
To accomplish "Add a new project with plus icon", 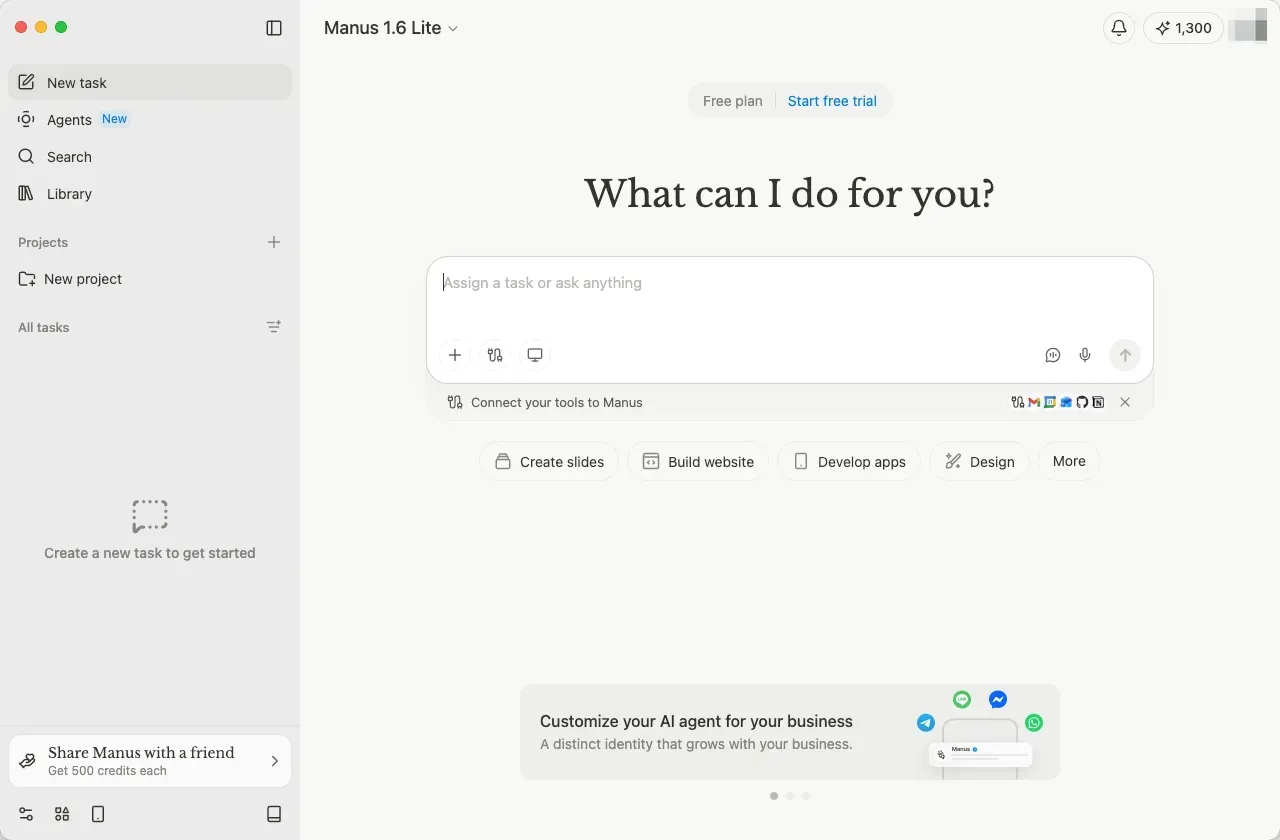I will tap(274, 242).
